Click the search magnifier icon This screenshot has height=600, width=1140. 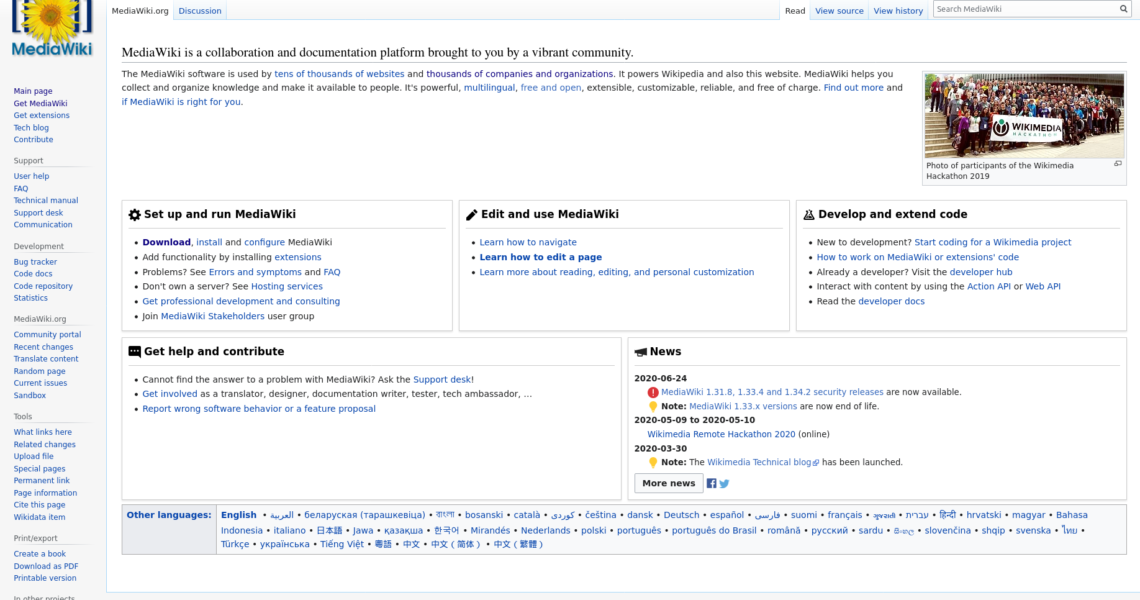(1123, 9)
